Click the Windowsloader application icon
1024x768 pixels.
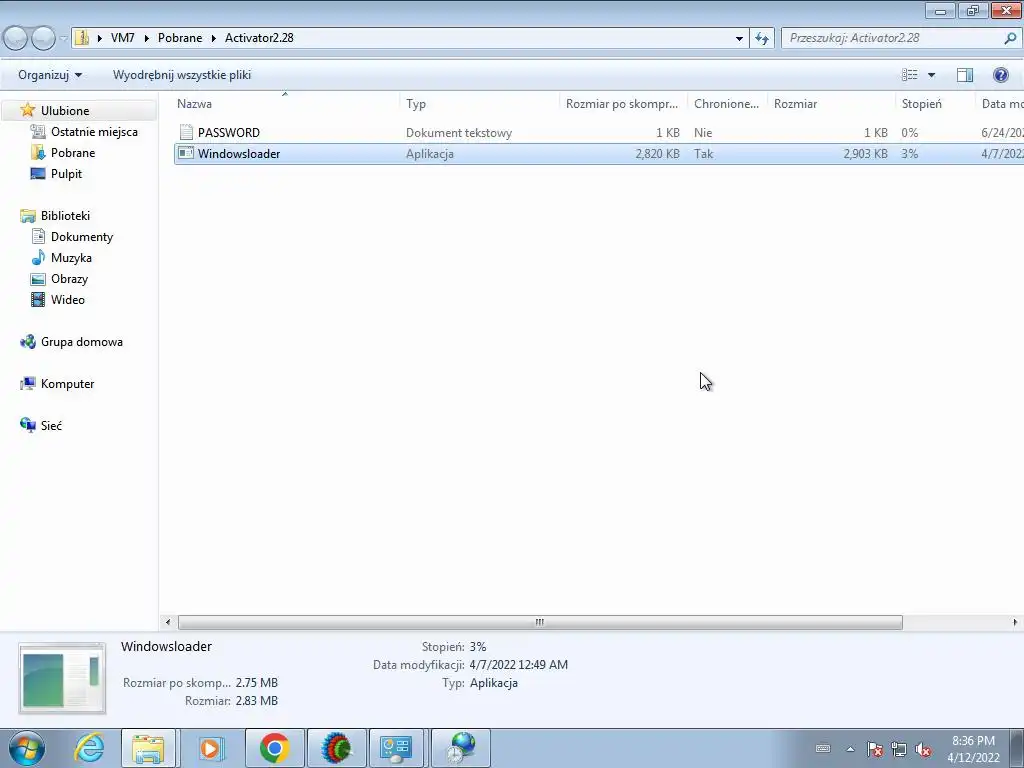coord(186,153)
